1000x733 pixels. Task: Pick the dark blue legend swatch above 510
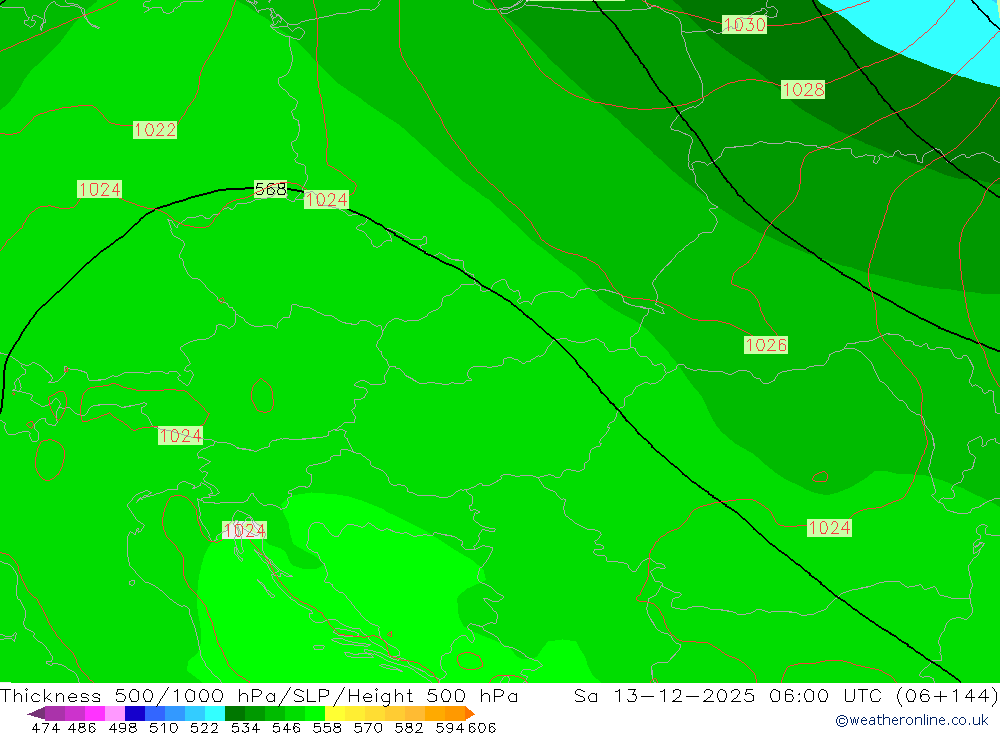pos(135,713)
